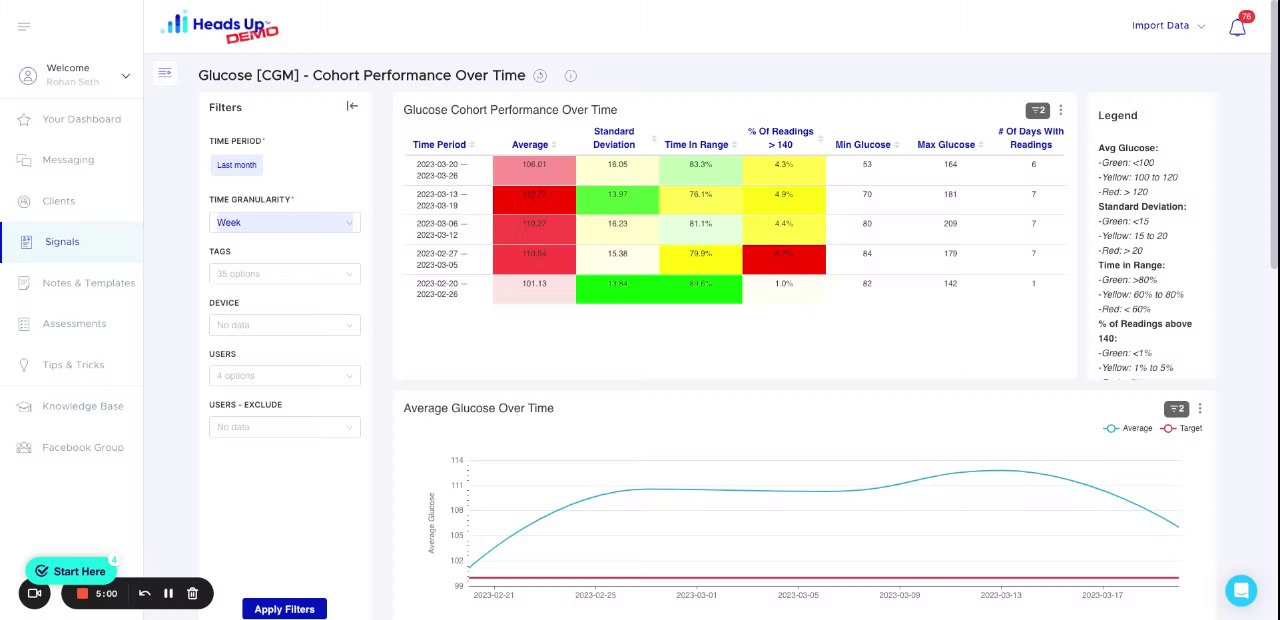The width and height of the screenshot is (1280, 620).
Task: Click the Notes & Templates icon
Action: click(24, 283)
